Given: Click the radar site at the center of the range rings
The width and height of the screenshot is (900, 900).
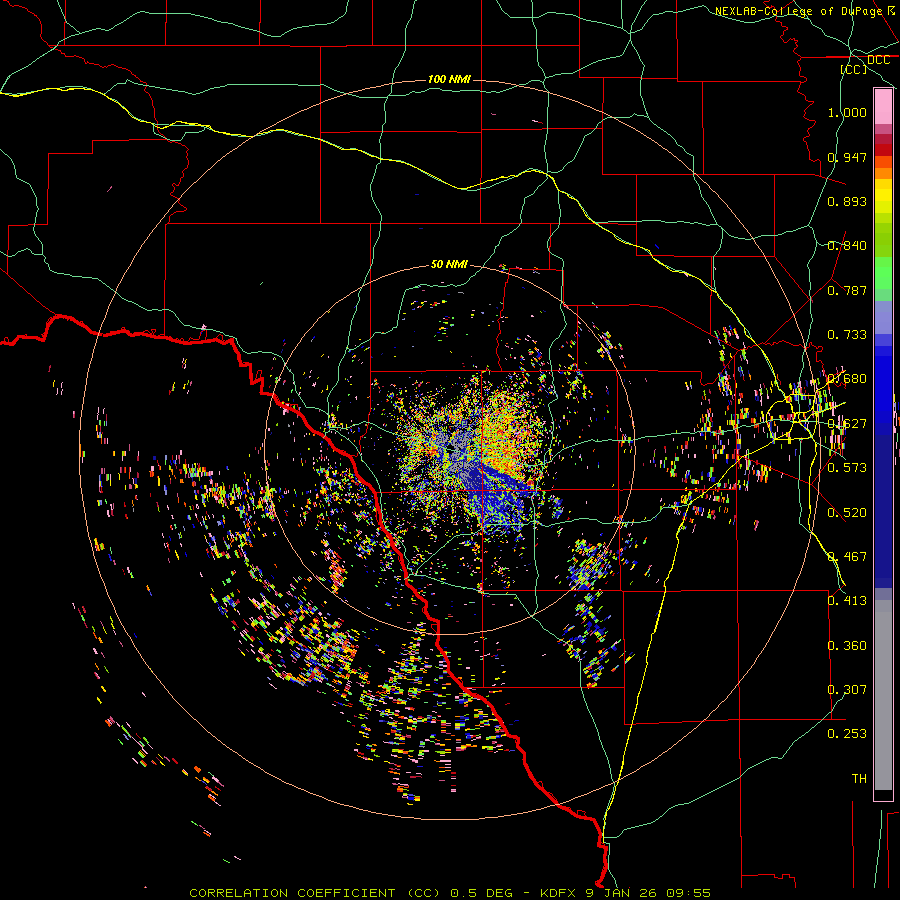Looking at the screenshot, I should (450, 449).
